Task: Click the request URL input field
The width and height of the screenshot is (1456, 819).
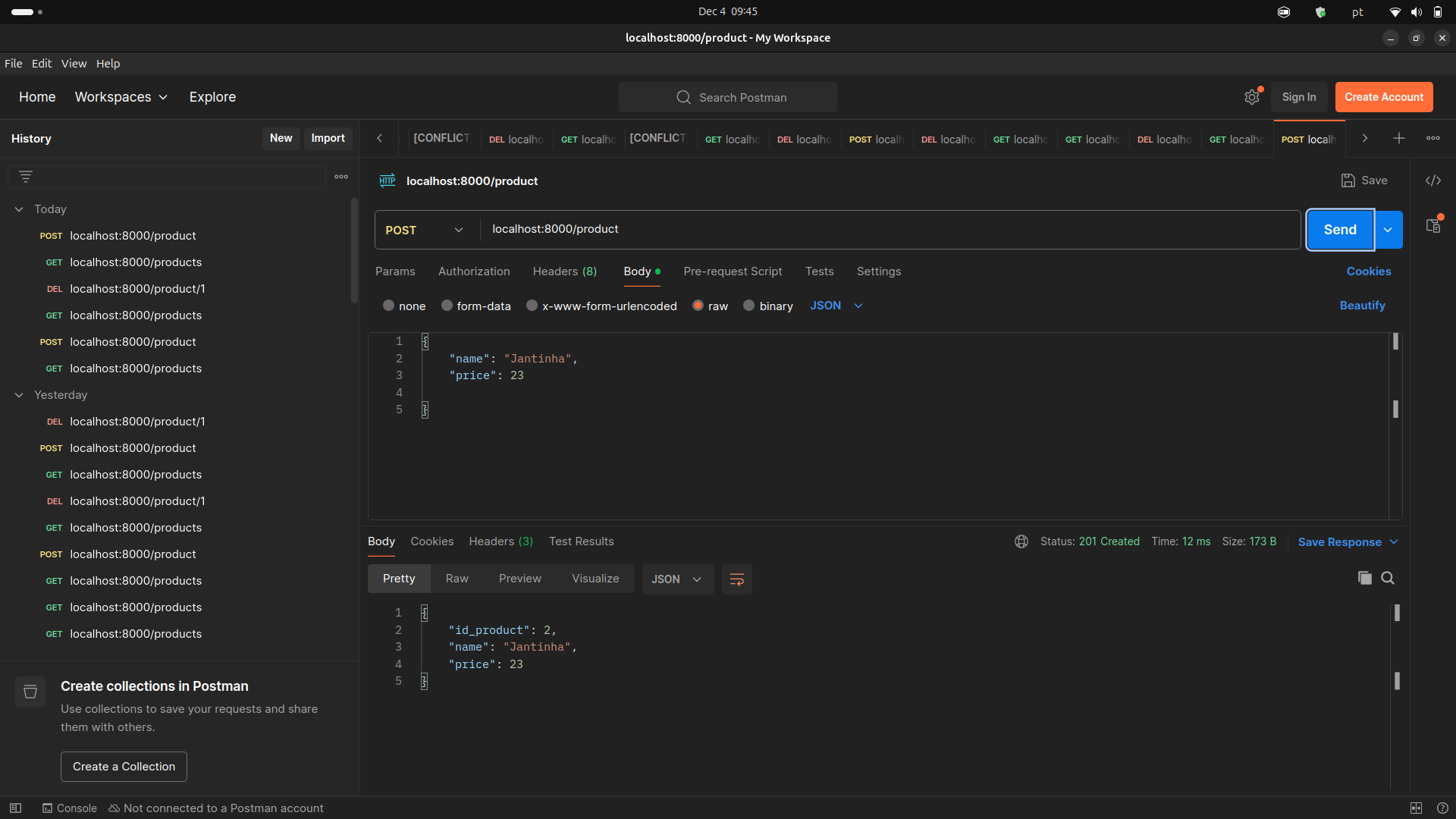Action: (x=887, y=230)
